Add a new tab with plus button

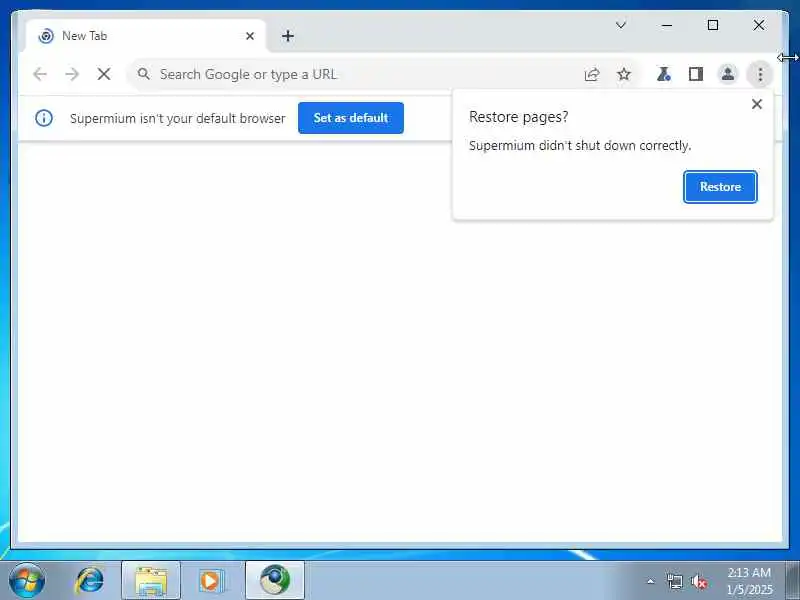pos(288,36)
